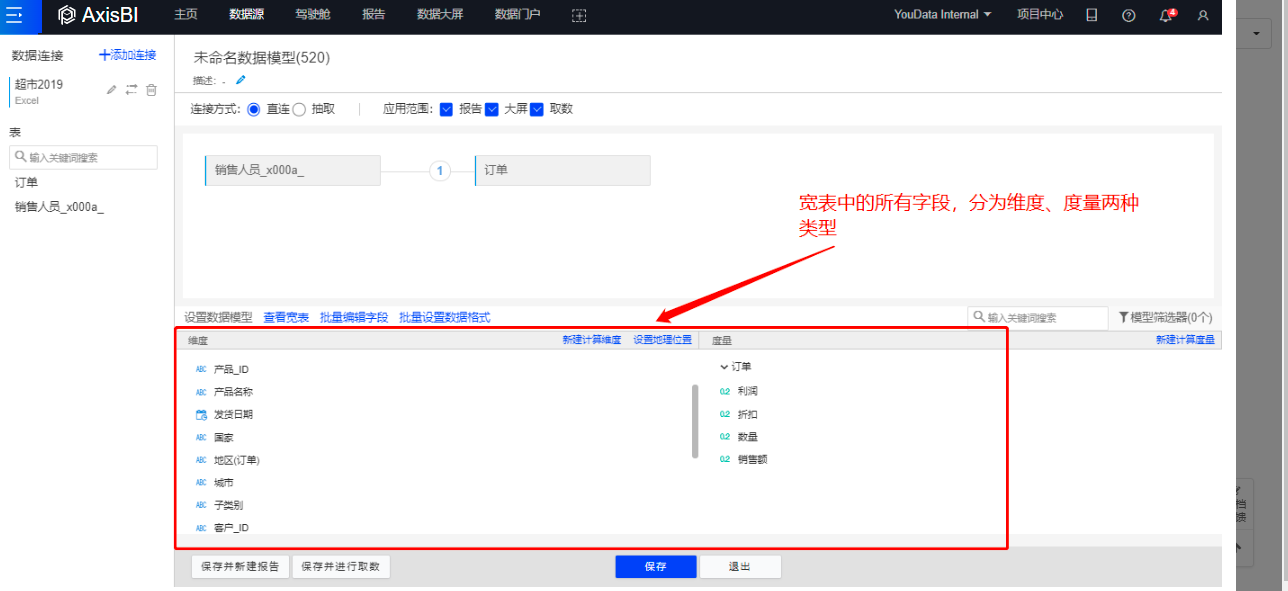Click the swap arrows icon for 超市2019

pyautogui.click(x=131, y=90)
